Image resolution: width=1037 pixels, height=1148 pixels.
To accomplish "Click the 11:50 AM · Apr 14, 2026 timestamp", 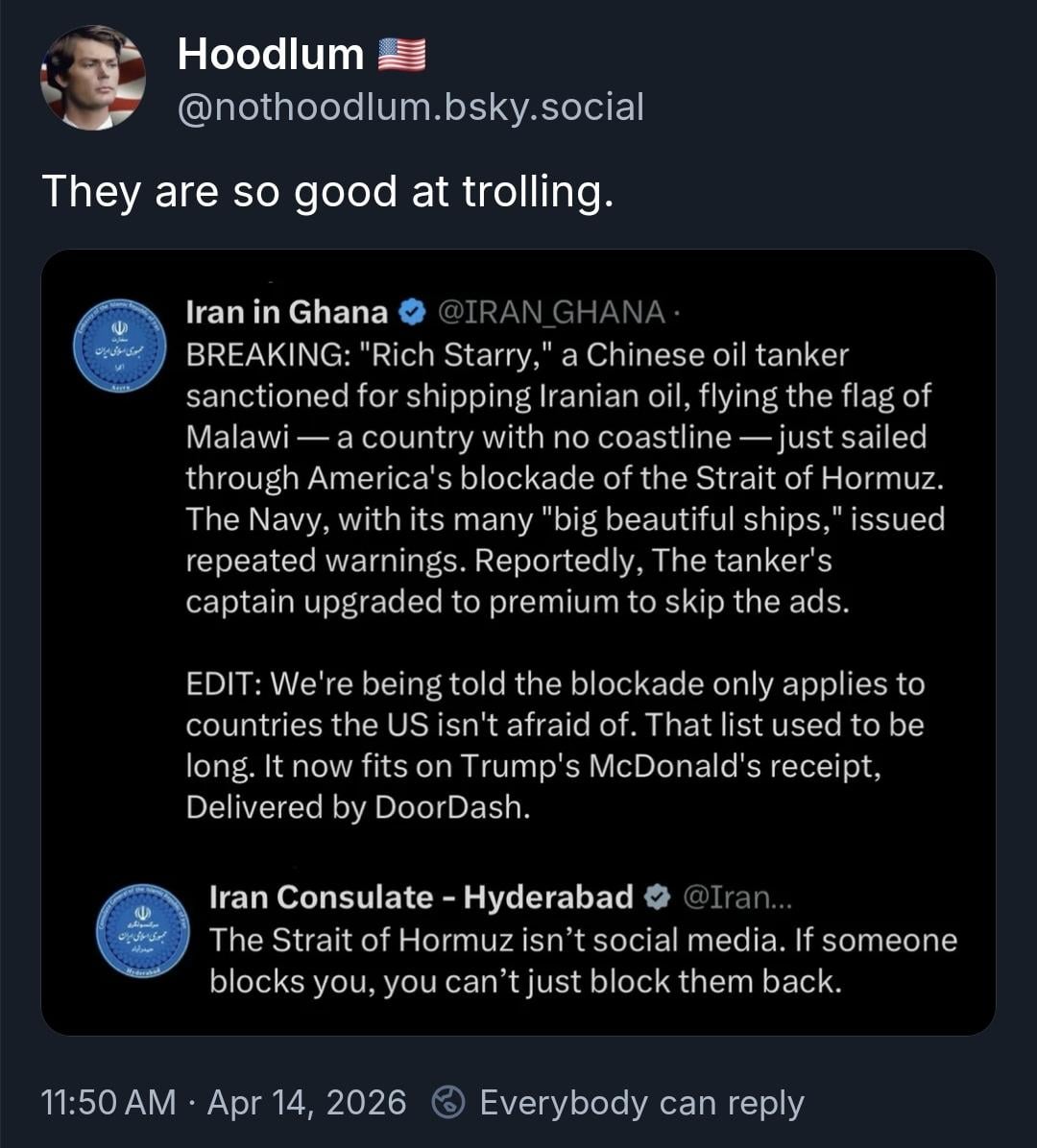I will coord(224,1102).
